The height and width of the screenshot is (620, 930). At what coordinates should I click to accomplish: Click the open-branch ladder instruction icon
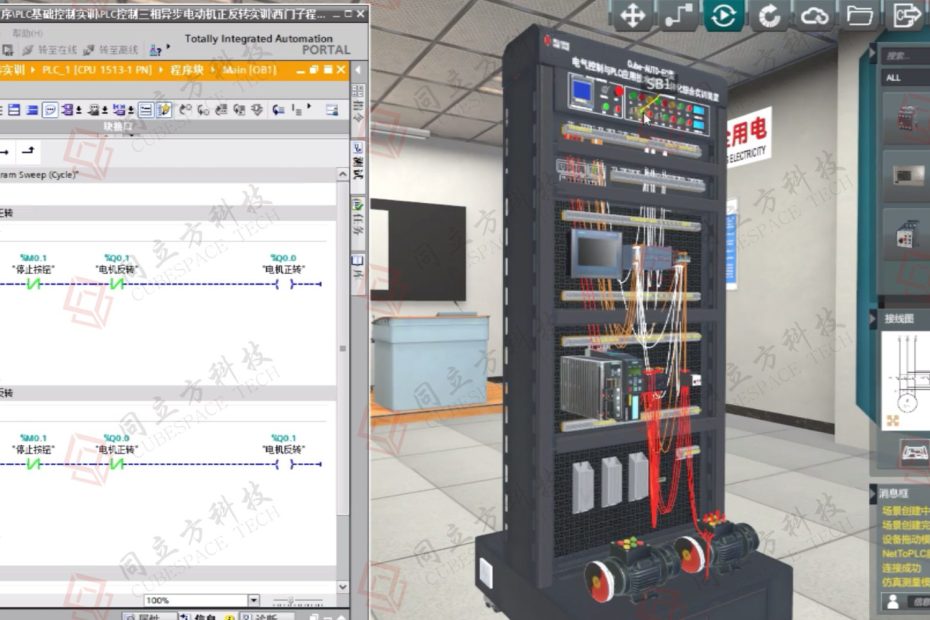[28, 151]
